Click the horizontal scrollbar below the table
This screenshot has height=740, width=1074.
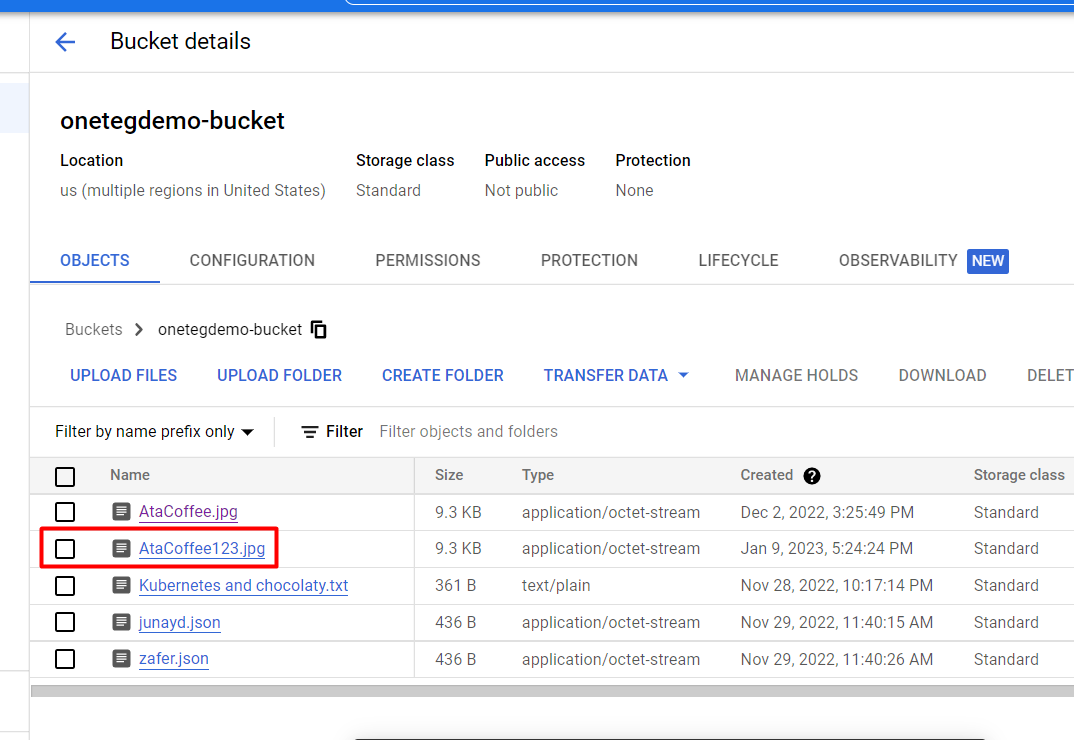[x=550, y=690]
